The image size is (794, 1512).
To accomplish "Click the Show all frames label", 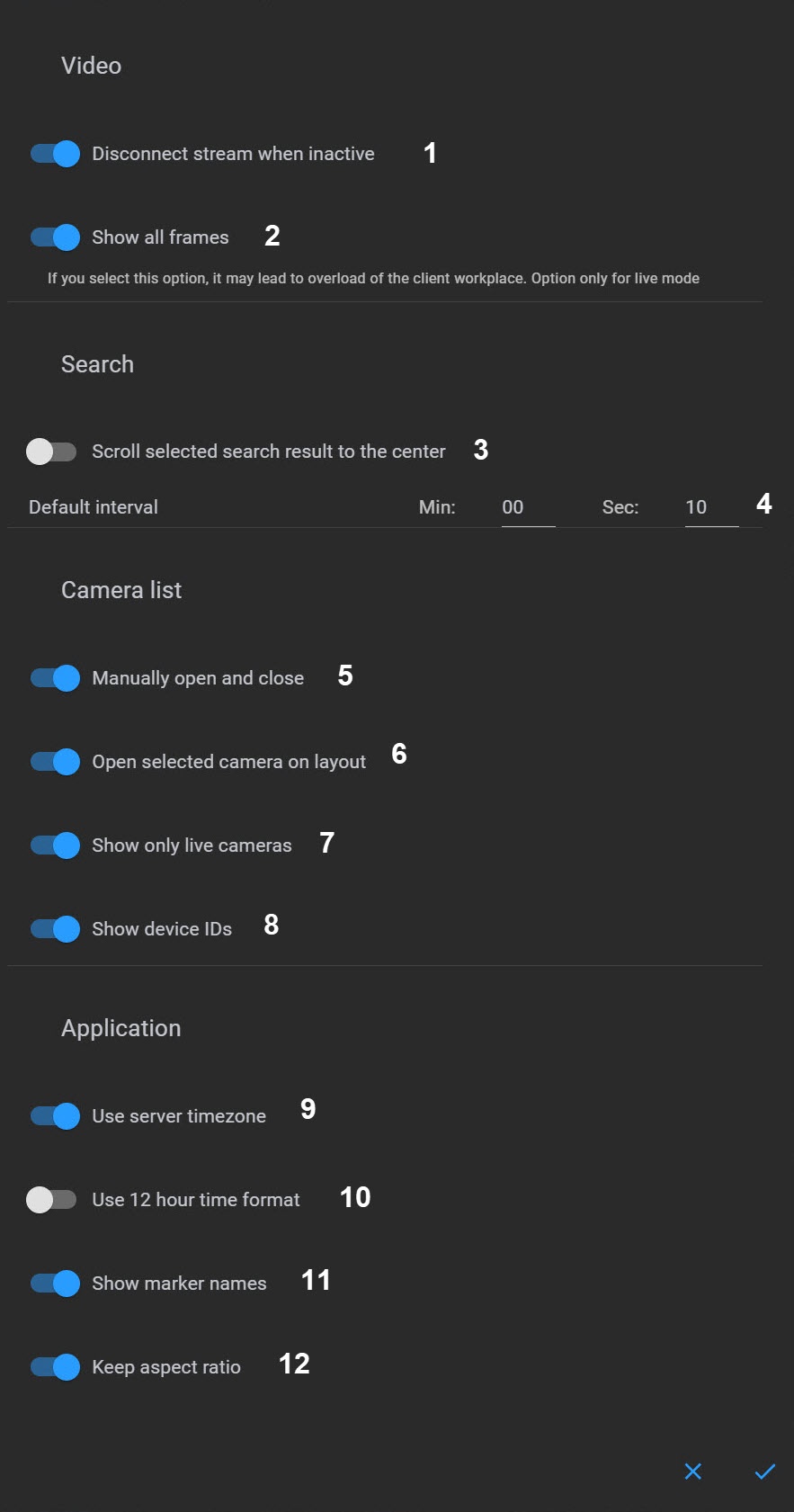I will (160, 237).
